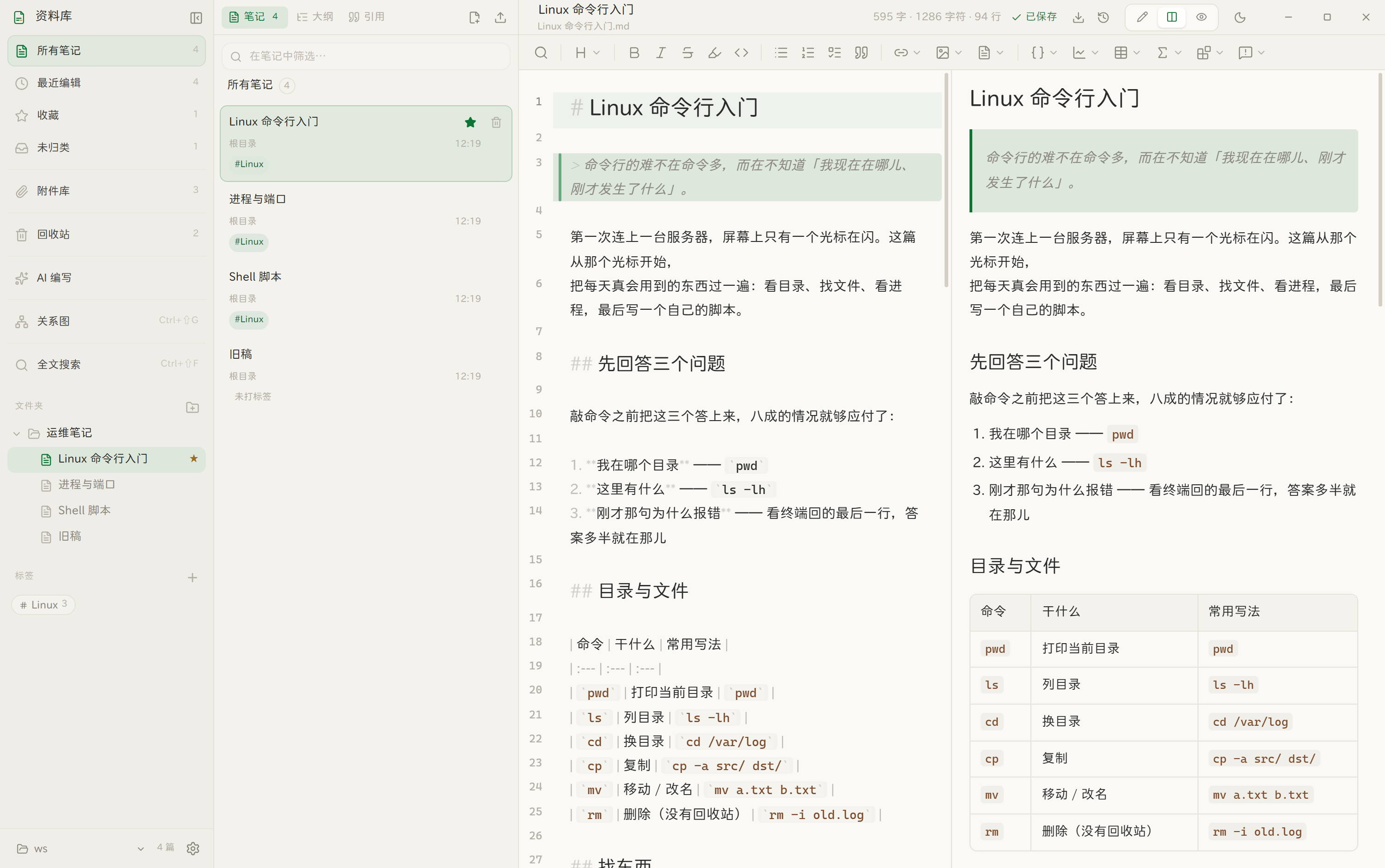
Task: Collapse the 运维笔记 folder
Action: [17, 434]
